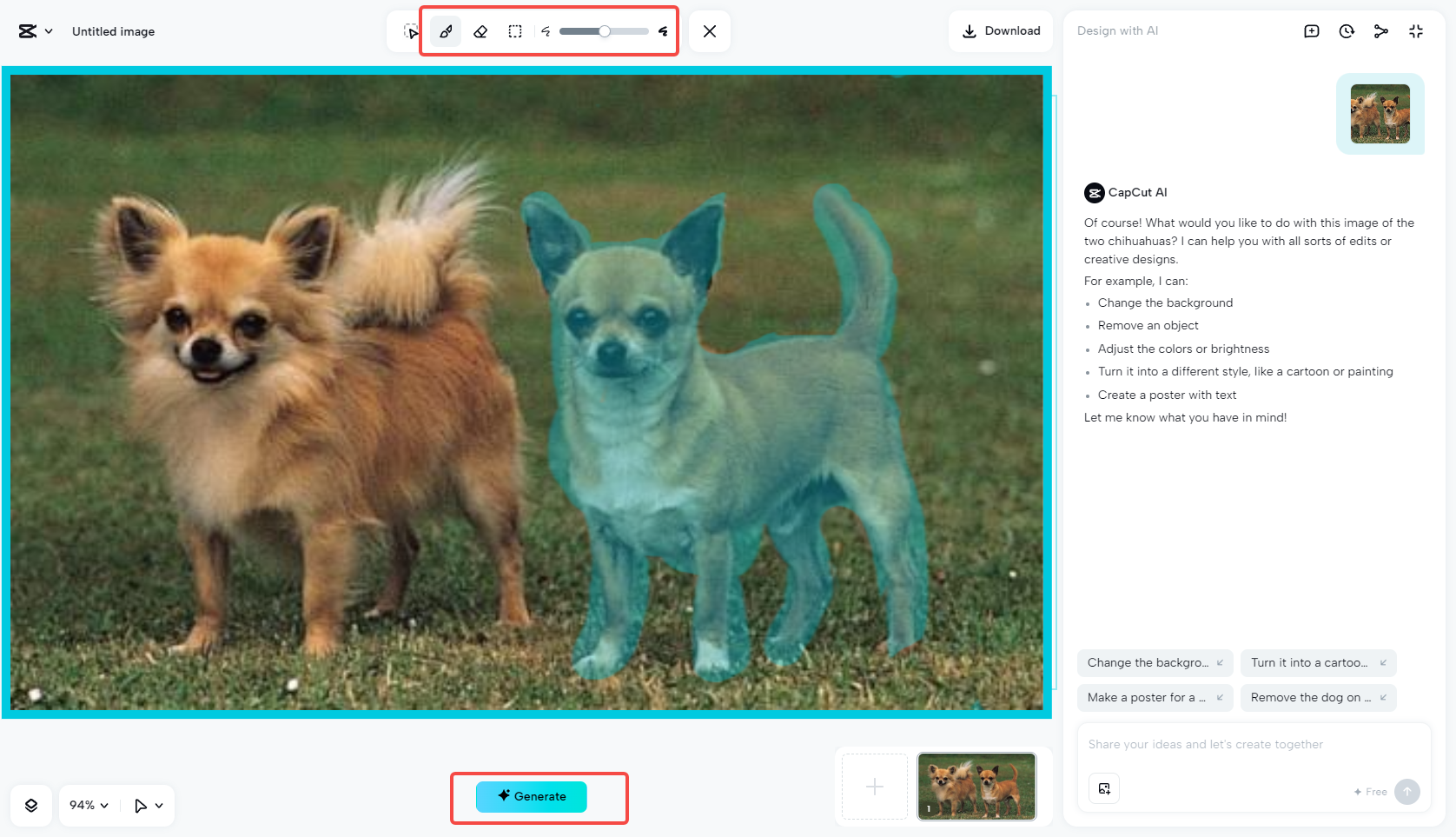Open the CapCut logo menu dropdown

point(36,31)
